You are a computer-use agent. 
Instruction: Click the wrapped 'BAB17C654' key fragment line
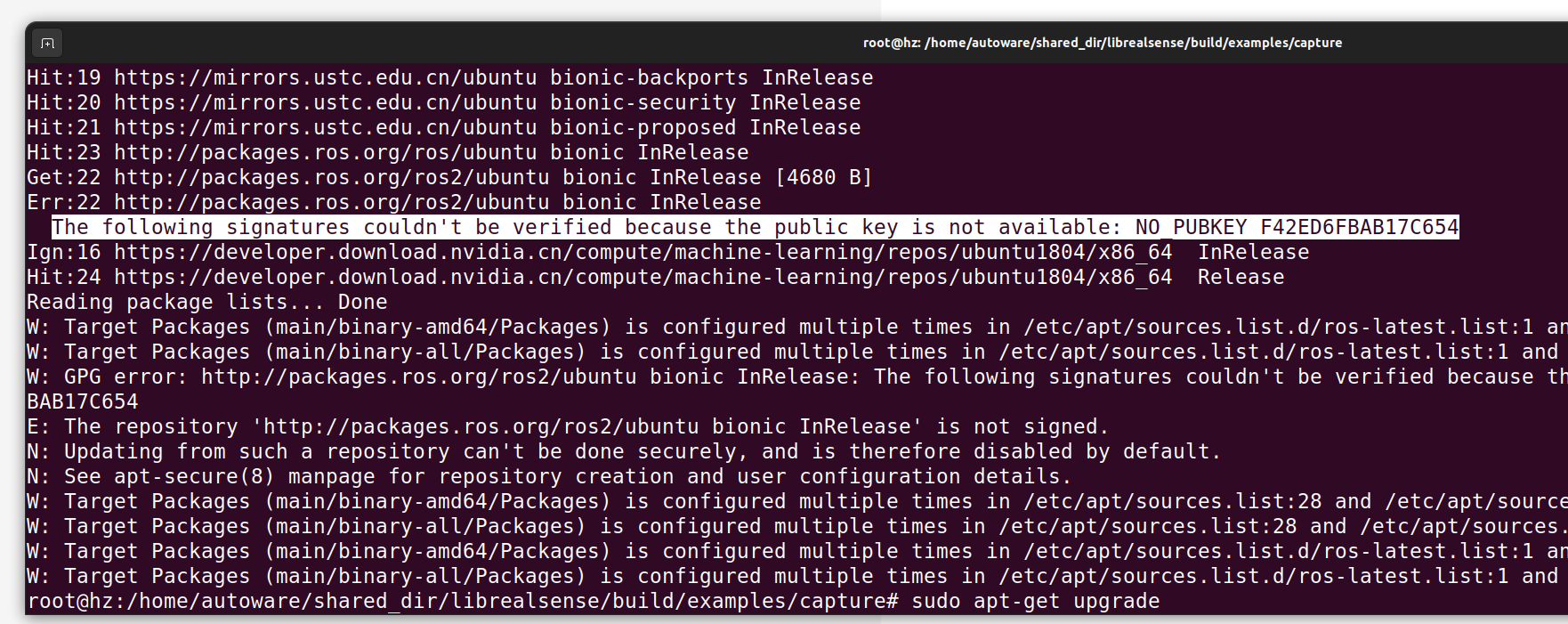(82, 401)
